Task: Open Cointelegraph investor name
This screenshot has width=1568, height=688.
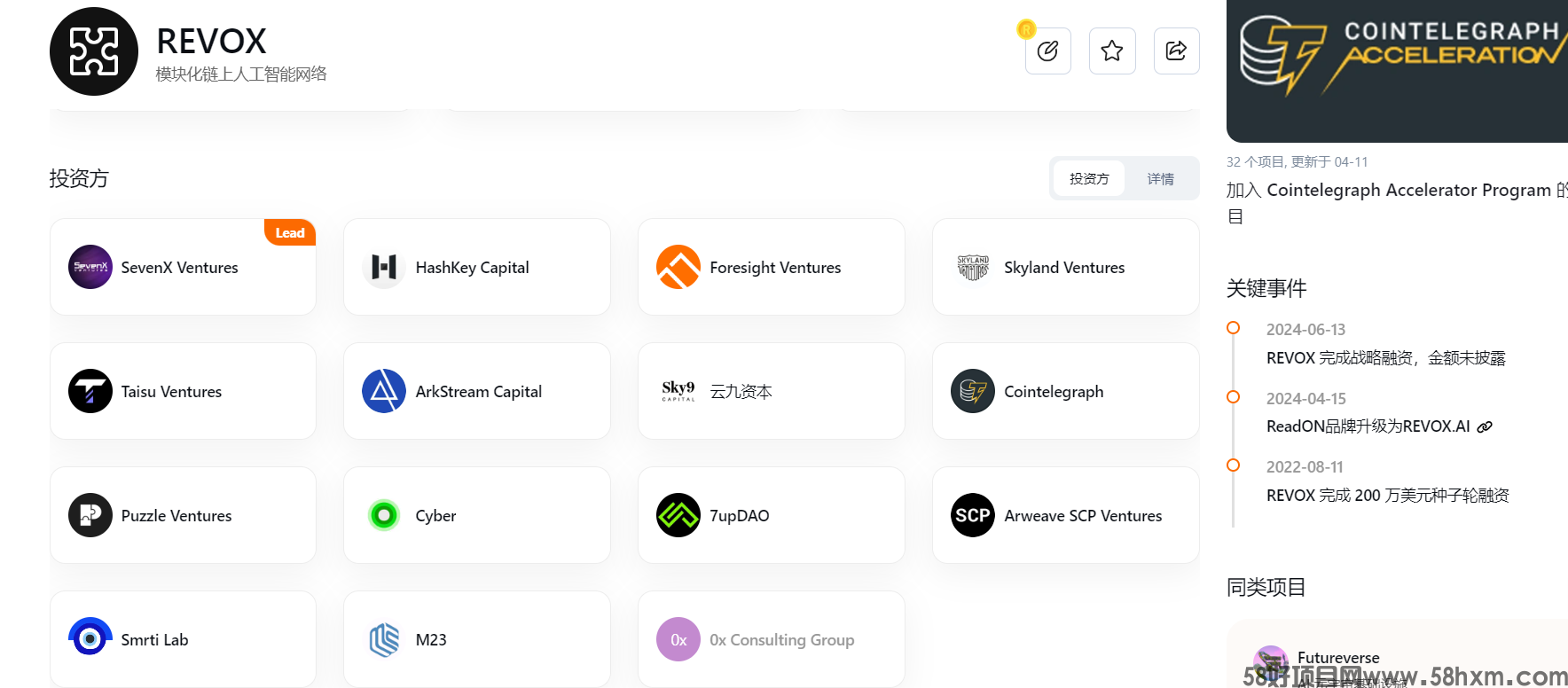Action: point(1054,391)
